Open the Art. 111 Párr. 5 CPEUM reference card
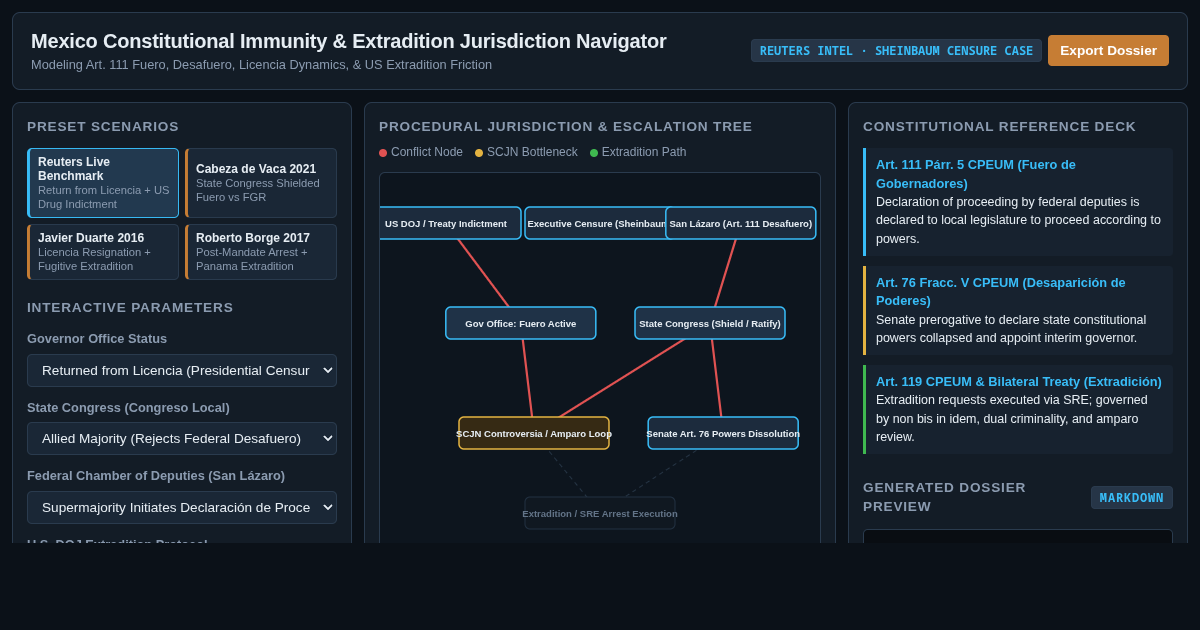1200x630 pixels. point(1018,202)
